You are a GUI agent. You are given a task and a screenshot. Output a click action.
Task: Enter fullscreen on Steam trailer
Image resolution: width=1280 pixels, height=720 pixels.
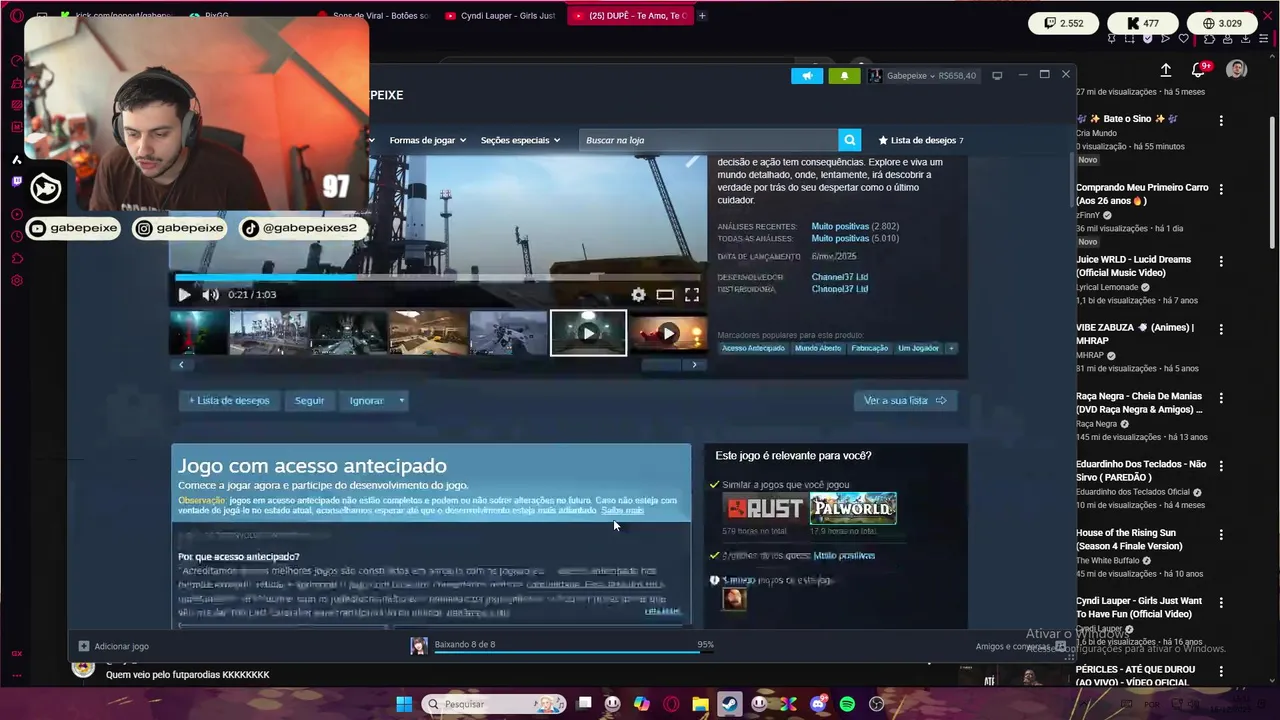click(x=692, y=295)
